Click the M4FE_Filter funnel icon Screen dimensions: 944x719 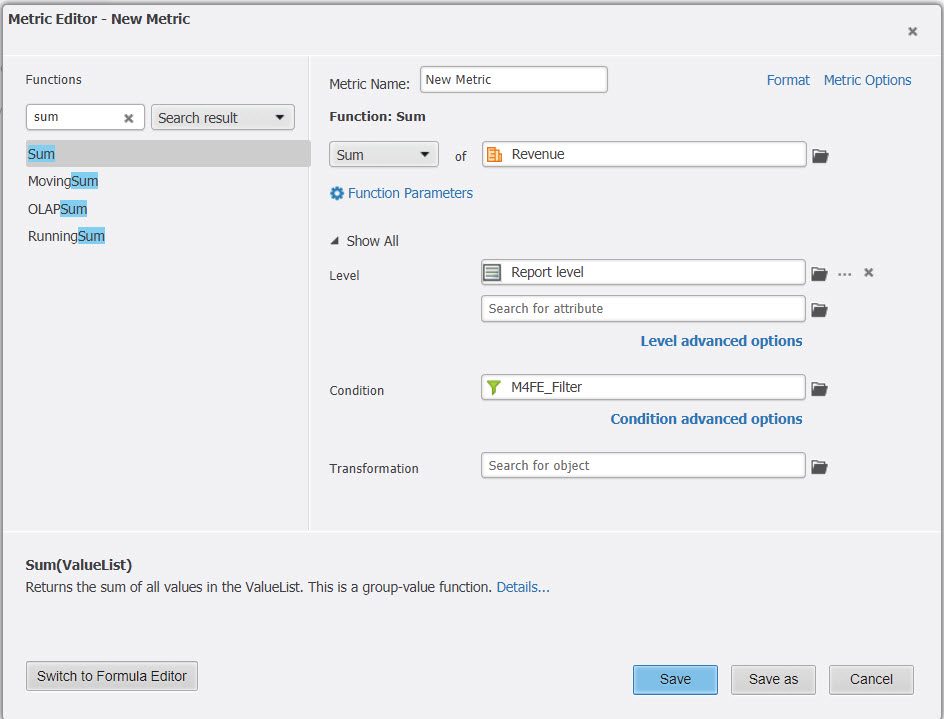tap(493, 387)
